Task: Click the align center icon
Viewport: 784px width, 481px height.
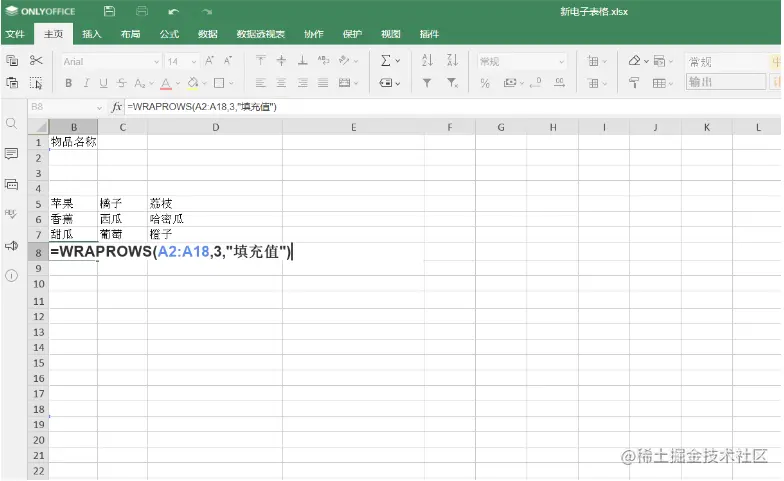Action: (x=282, y=83)
